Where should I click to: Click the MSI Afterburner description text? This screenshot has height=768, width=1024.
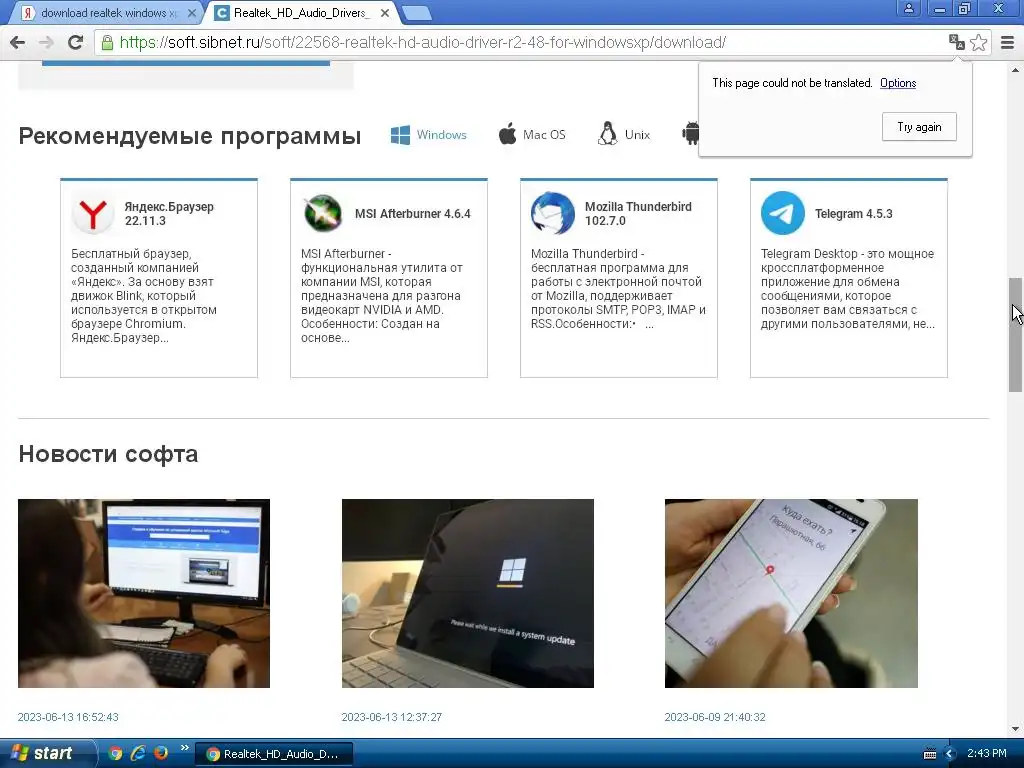[382, 296]
